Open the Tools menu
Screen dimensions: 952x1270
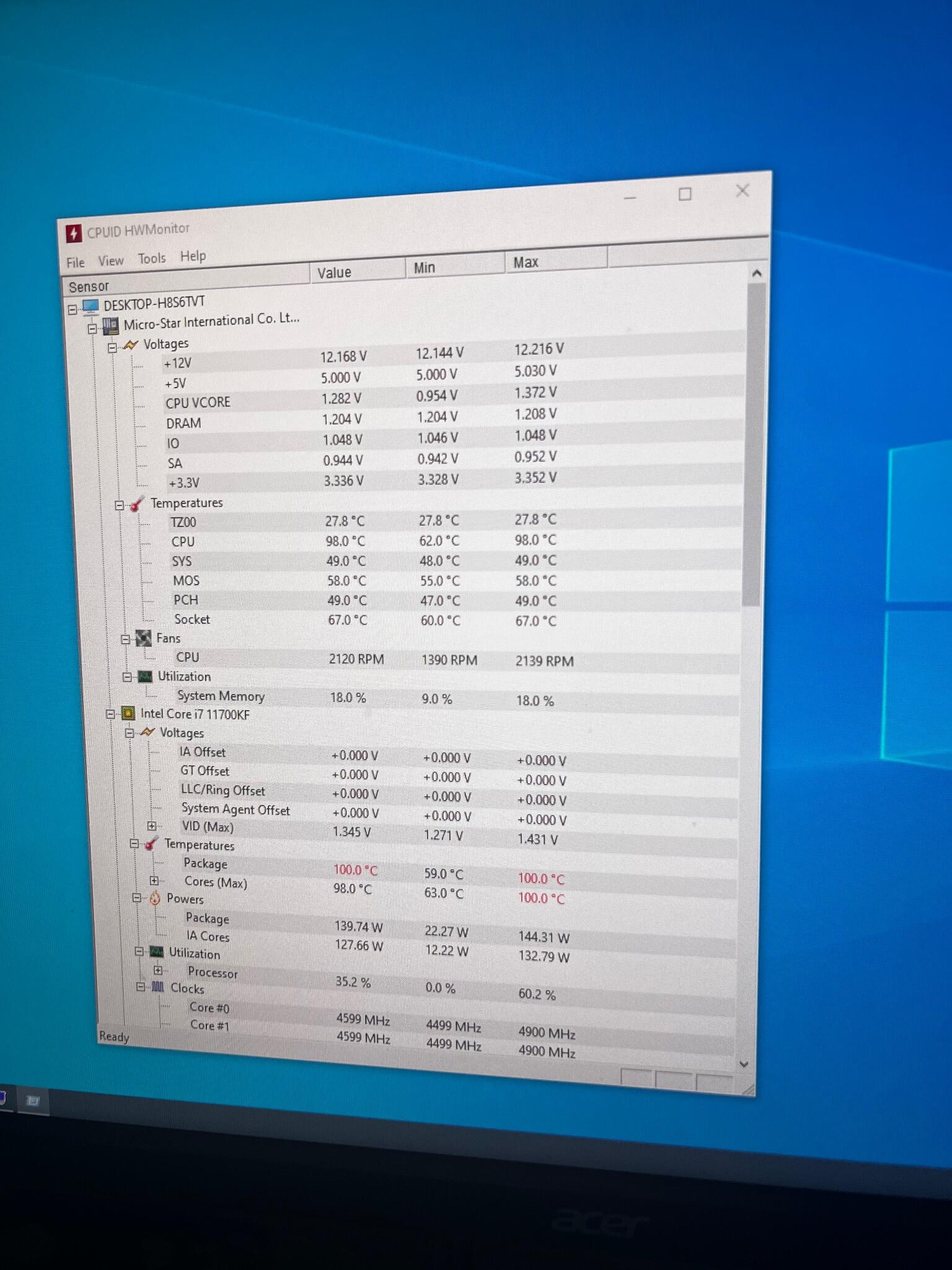(152, 258)
